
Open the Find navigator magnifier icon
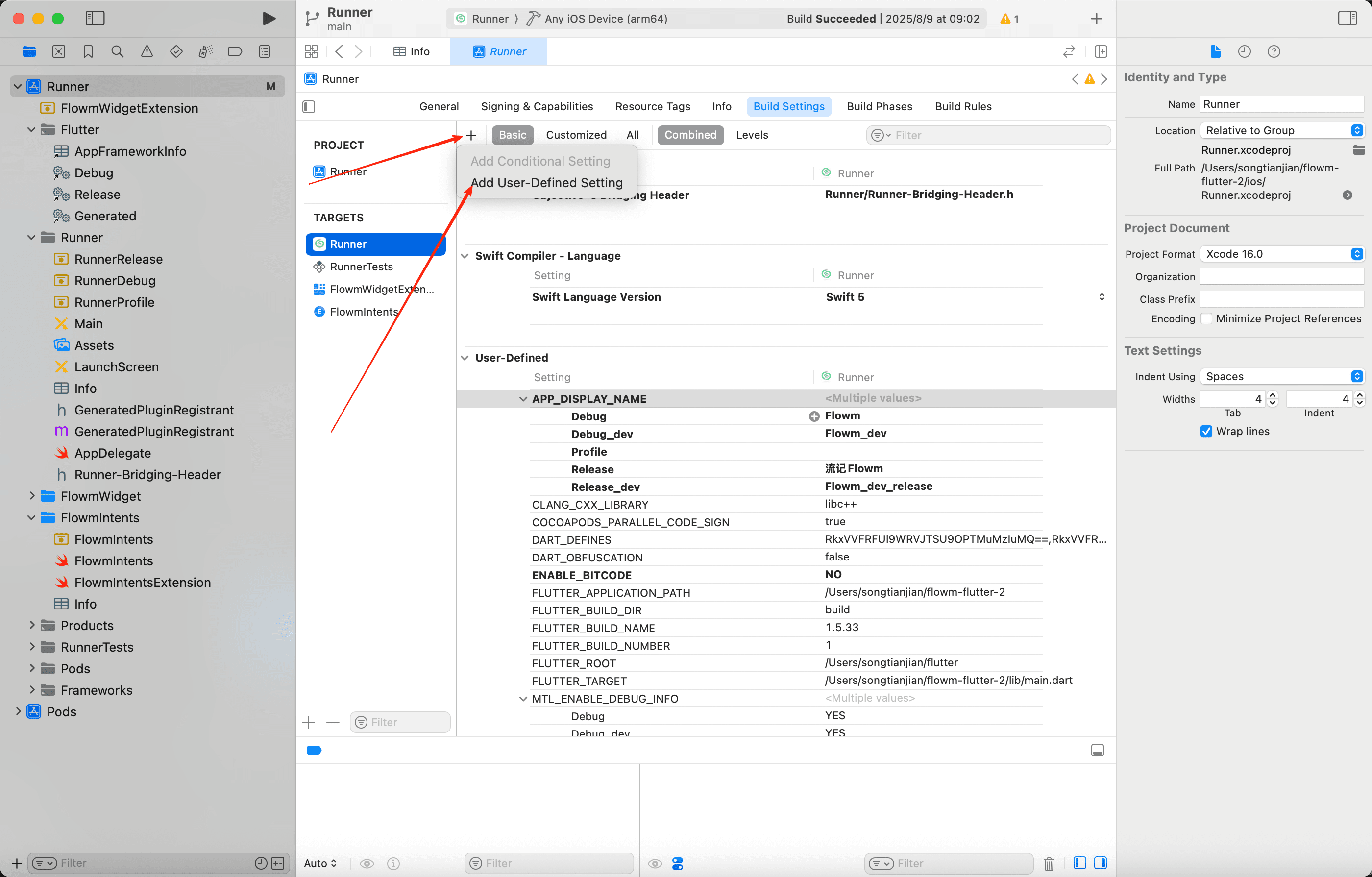(118, 51)
